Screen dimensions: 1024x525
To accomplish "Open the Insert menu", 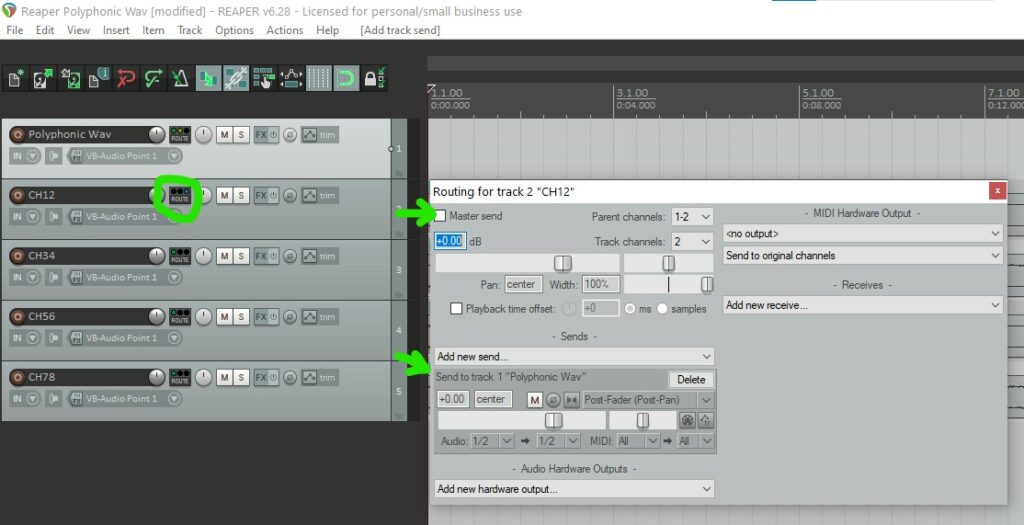I will click(x=116, y=30).
